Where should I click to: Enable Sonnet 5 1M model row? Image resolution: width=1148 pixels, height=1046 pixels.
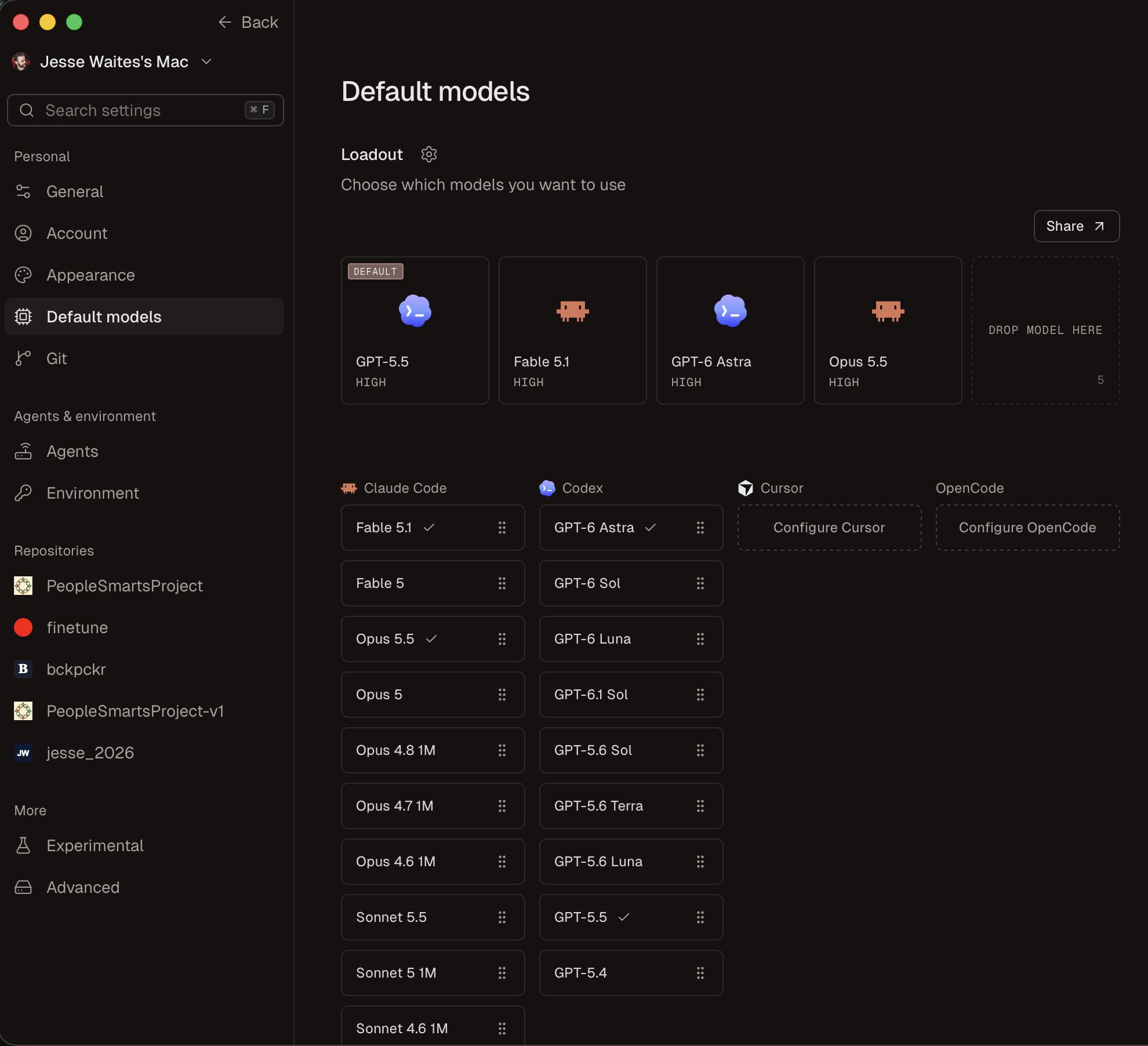click(x=433, y=973)
